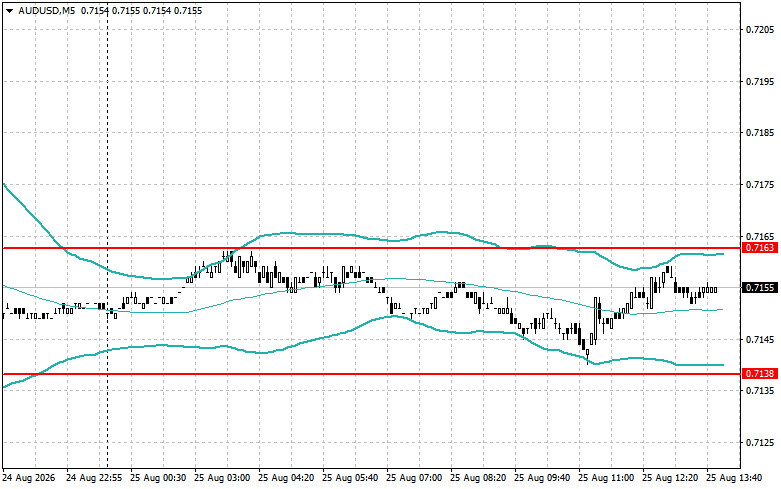Click the 0.7125 price scale value
This screenshot has height=489, width=781.
coord(760,443)
